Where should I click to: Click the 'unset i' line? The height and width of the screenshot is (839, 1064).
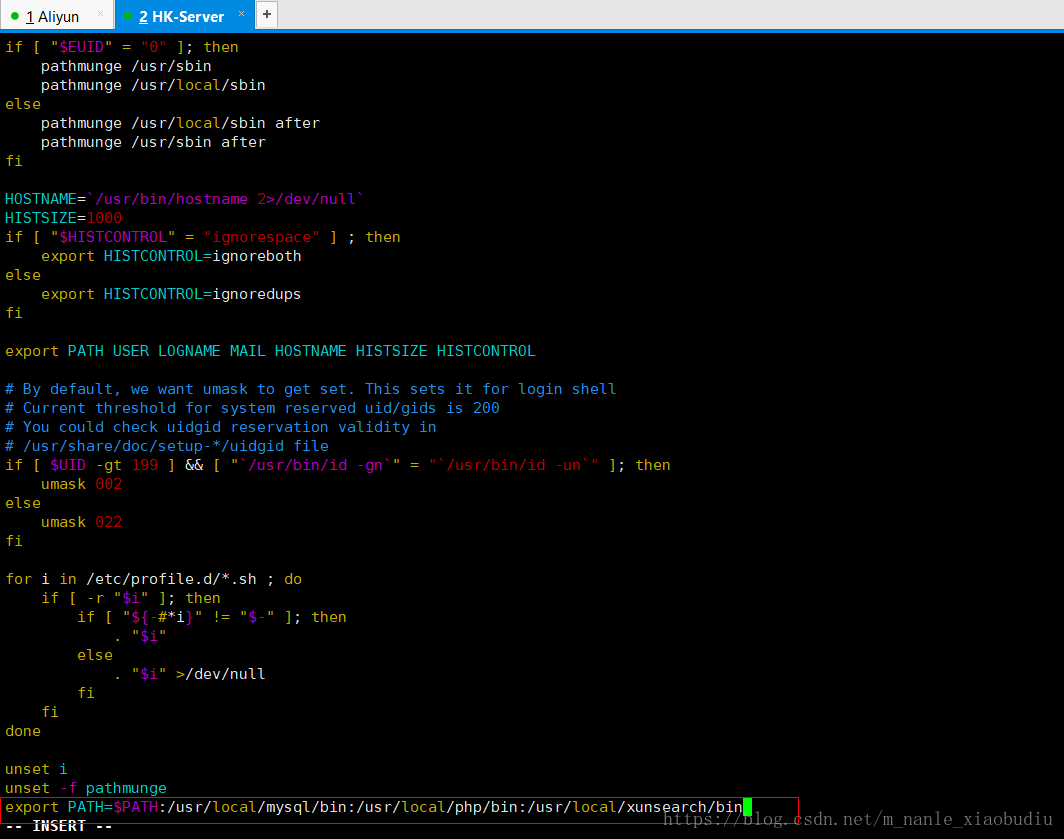[36, 769]
